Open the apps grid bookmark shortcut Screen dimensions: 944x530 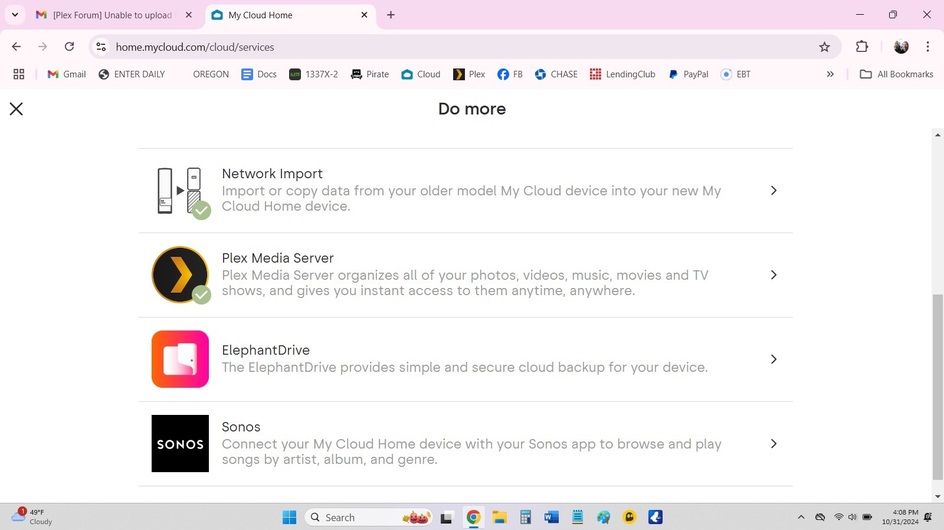(19, 74)
